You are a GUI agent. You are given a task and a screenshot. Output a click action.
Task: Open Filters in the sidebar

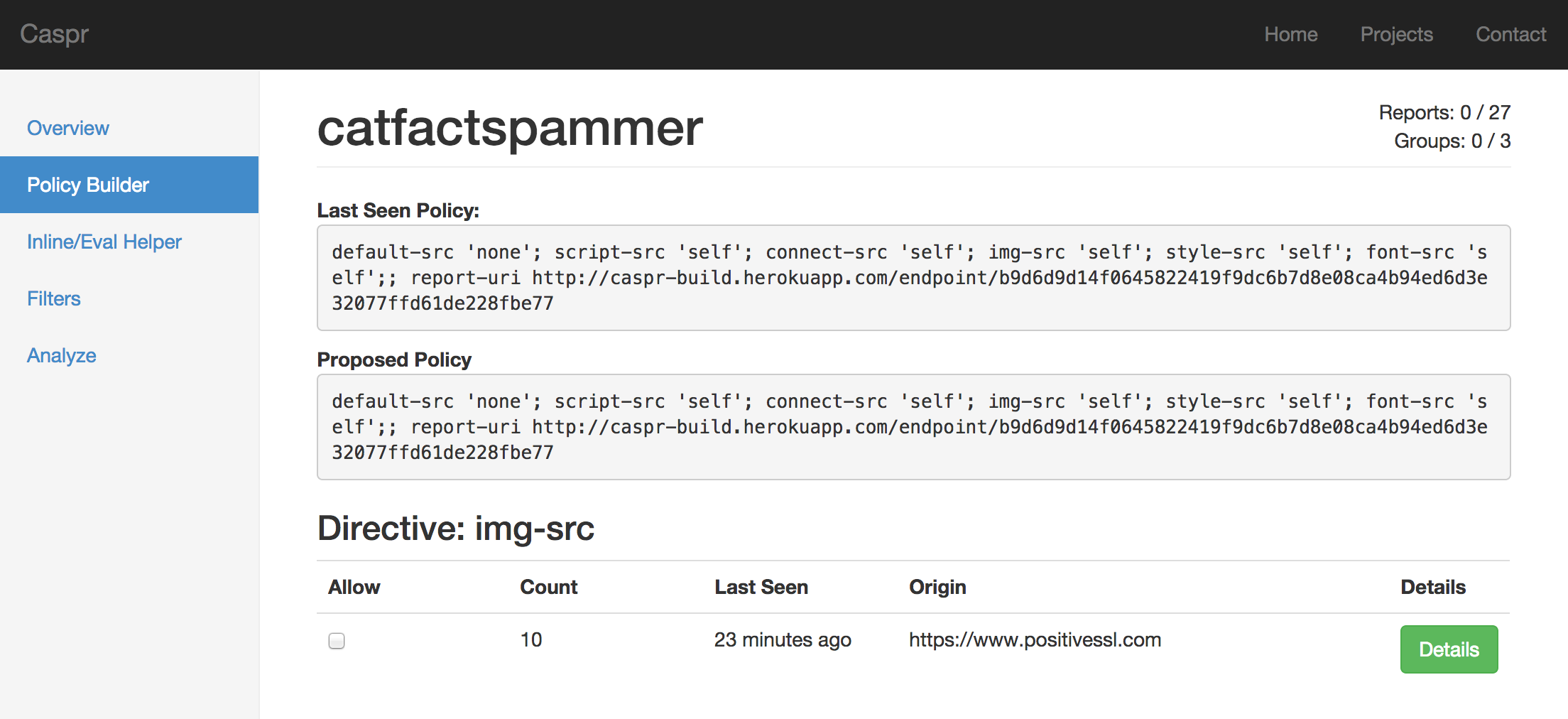129,298
